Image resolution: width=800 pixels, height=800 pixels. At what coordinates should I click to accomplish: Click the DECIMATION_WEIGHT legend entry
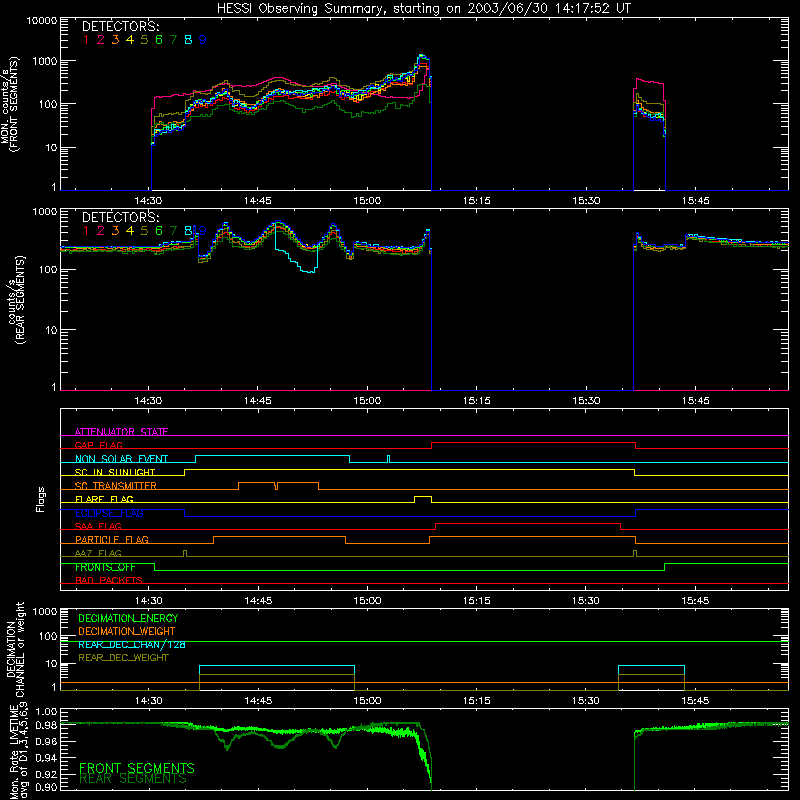point(127,631)
